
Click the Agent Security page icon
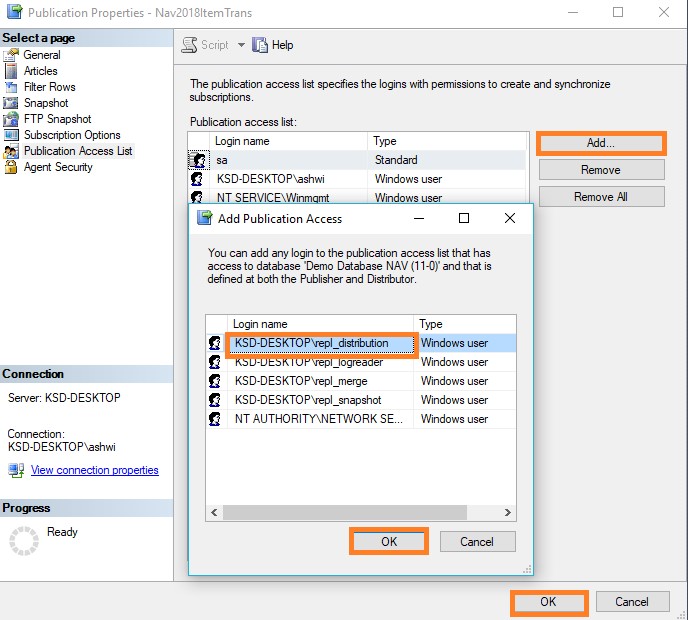11,167
